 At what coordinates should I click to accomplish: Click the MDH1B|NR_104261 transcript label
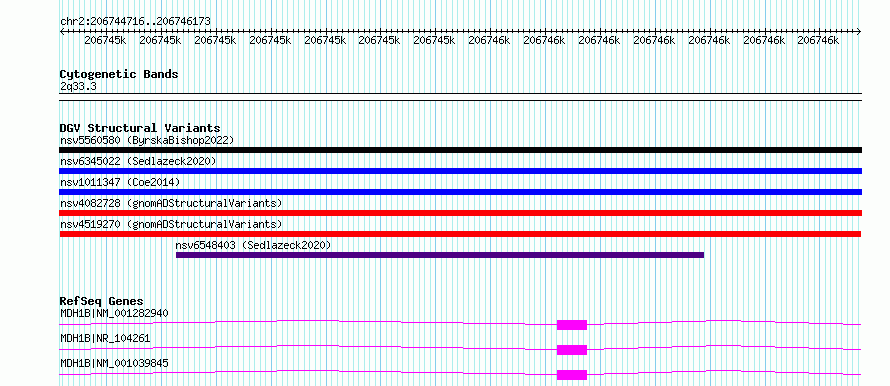pyautogui.click(x=105, y=338)
